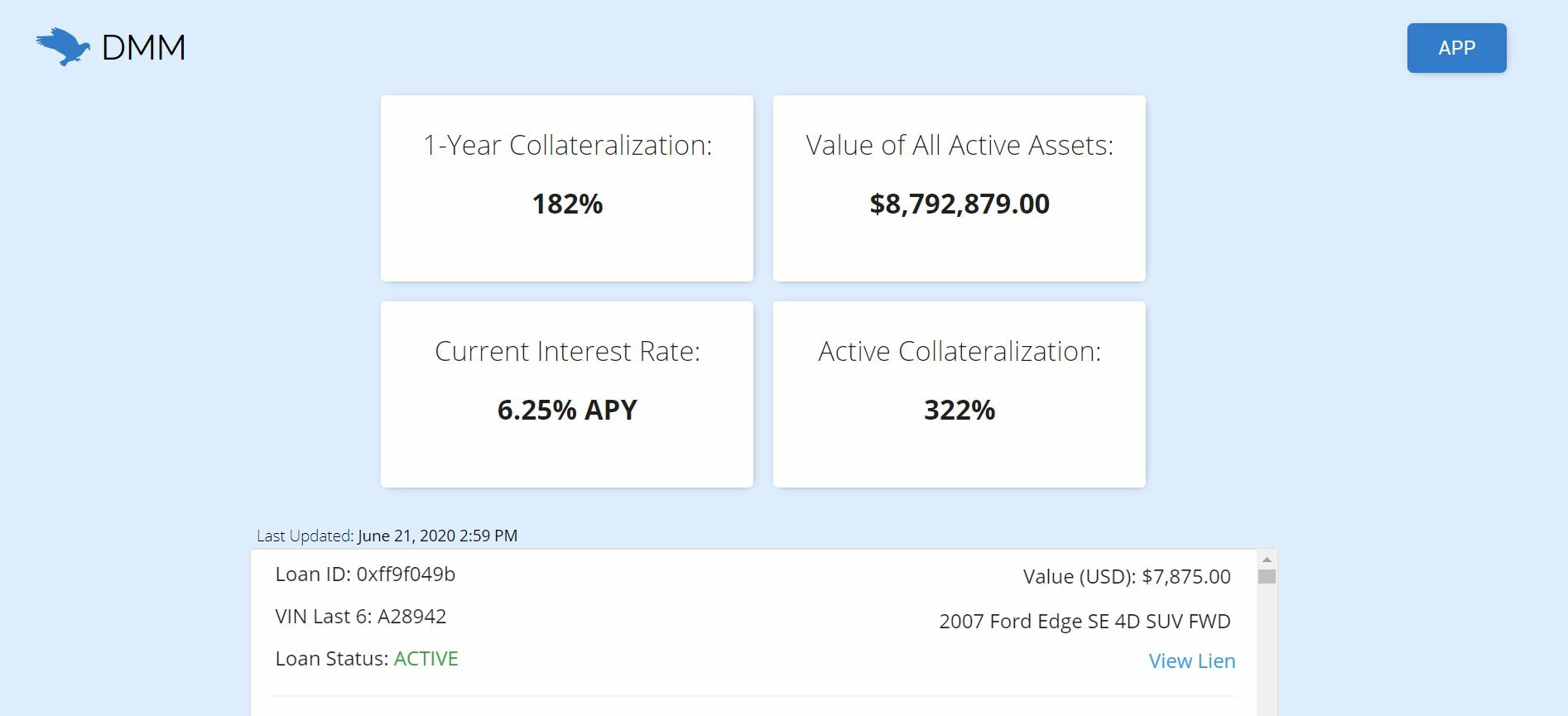
Task: Click VIN Last 6 A28942
Action: [361, 616]
